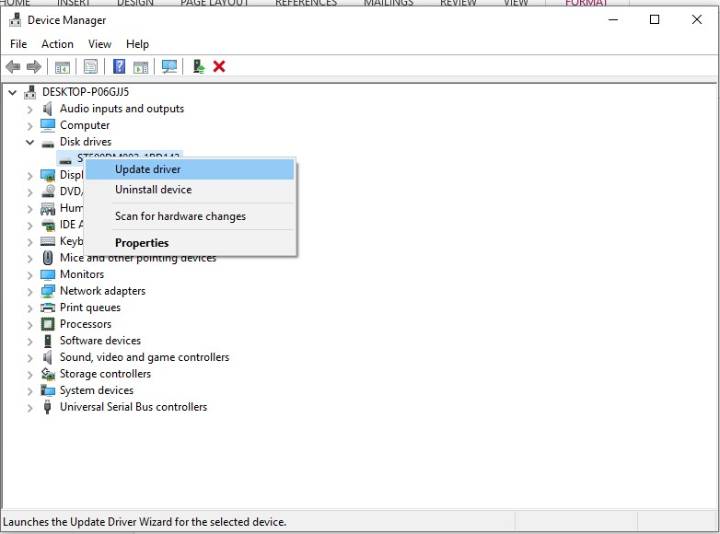Expand the Print queues node

tap(30, 308)
